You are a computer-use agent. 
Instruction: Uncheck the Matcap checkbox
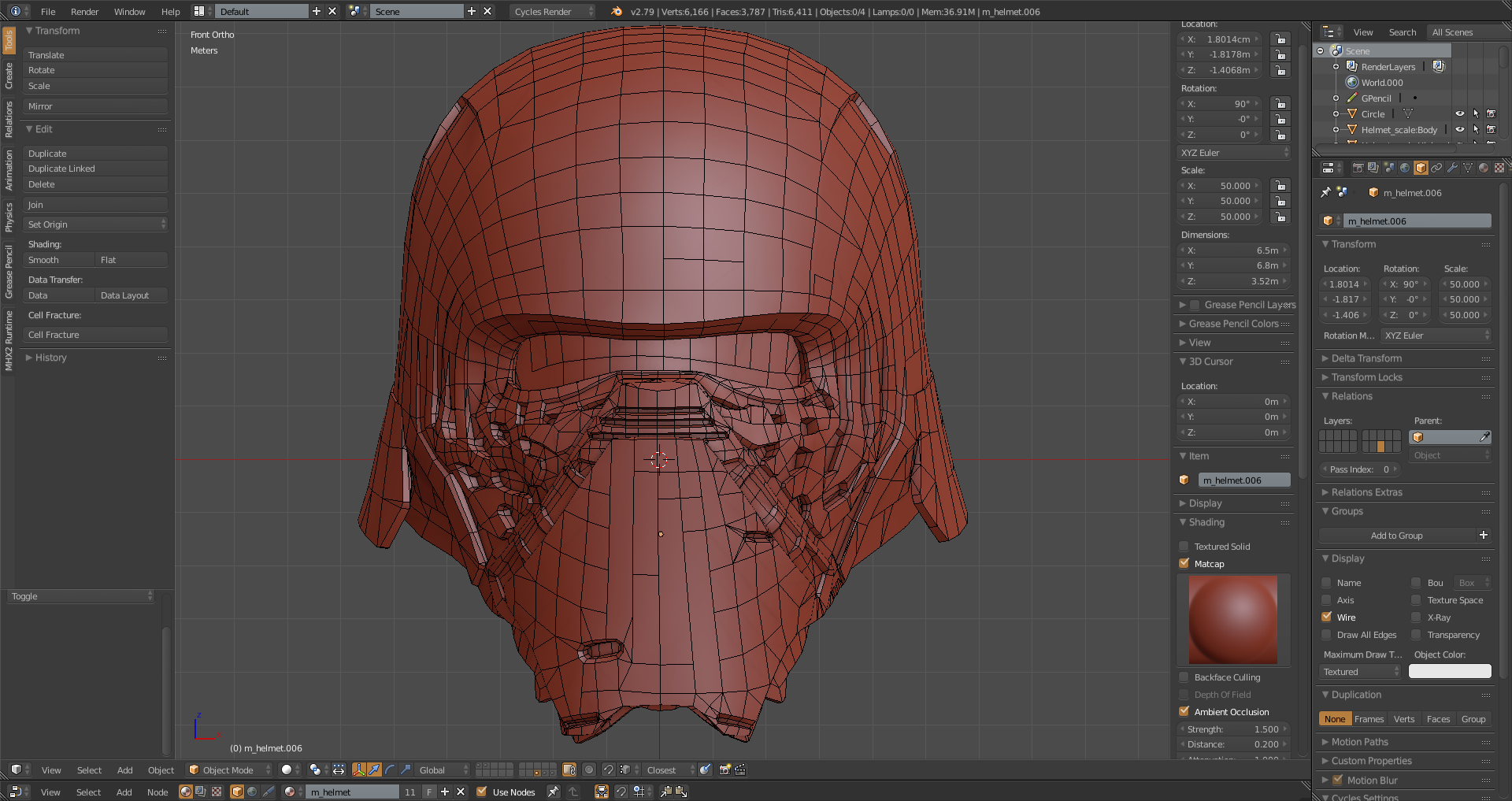(1184, 563)
